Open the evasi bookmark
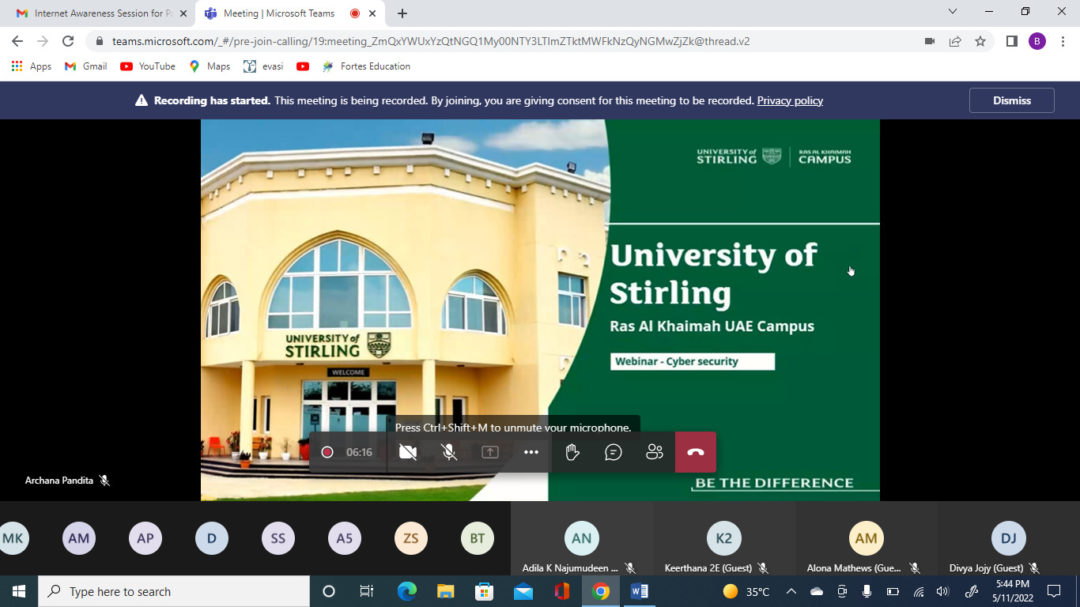The height and width of the screenshot is (607, 1080). tap(263, 66)
